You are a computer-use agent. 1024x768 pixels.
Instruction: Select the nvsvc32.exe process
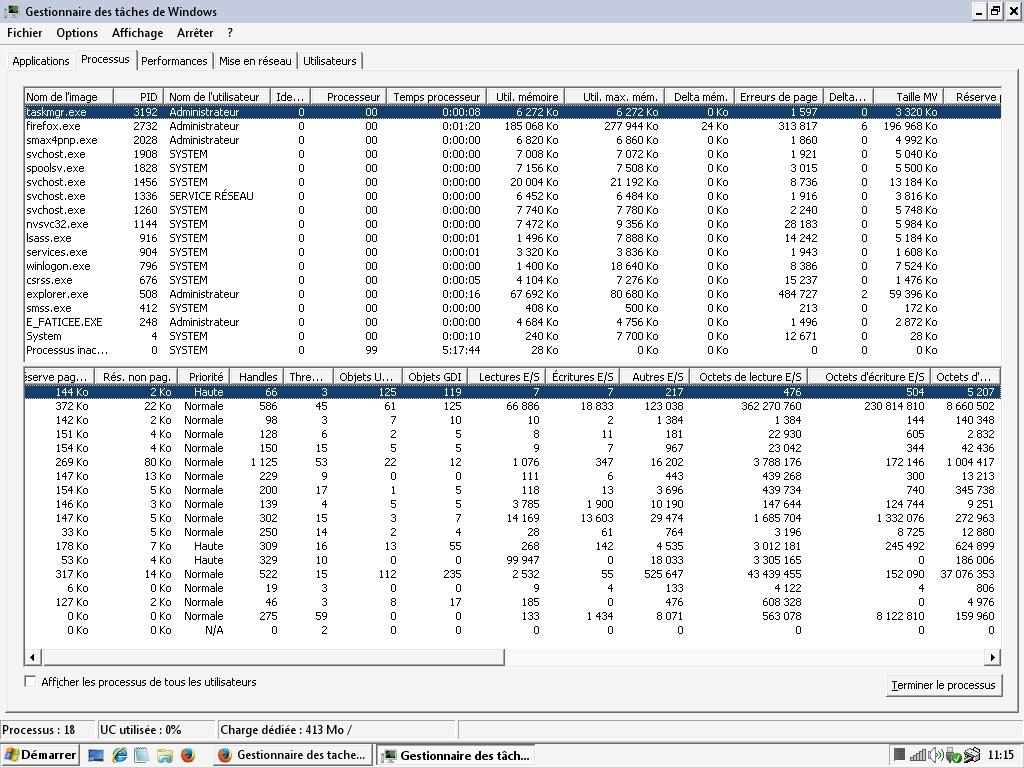pyautogui.click(x=513, y=224)
